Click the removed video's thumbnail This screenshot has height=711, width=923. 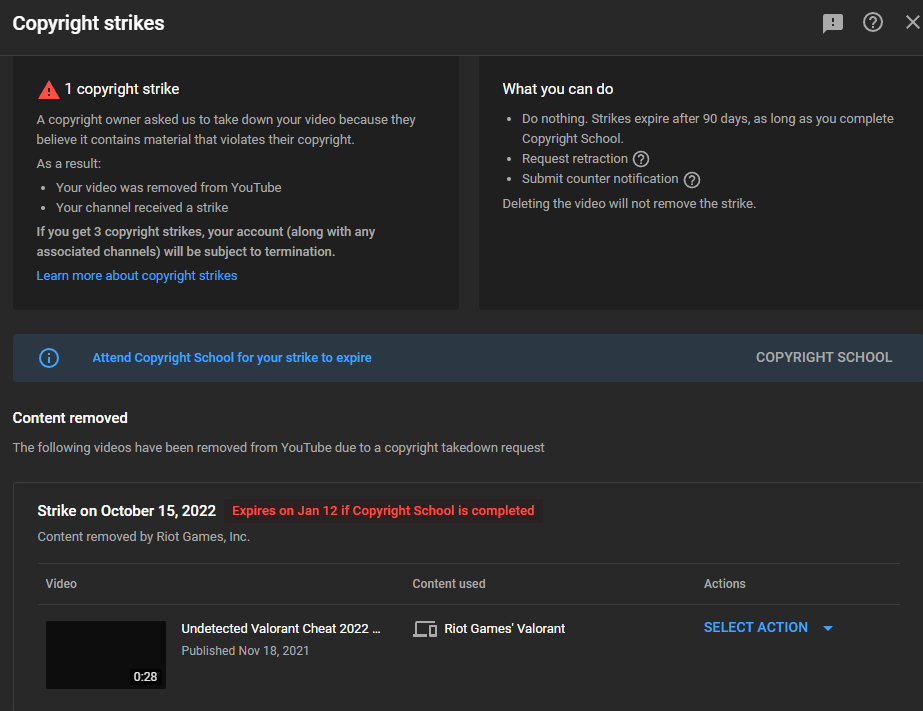pyautogui.click(x=105, y=654)
